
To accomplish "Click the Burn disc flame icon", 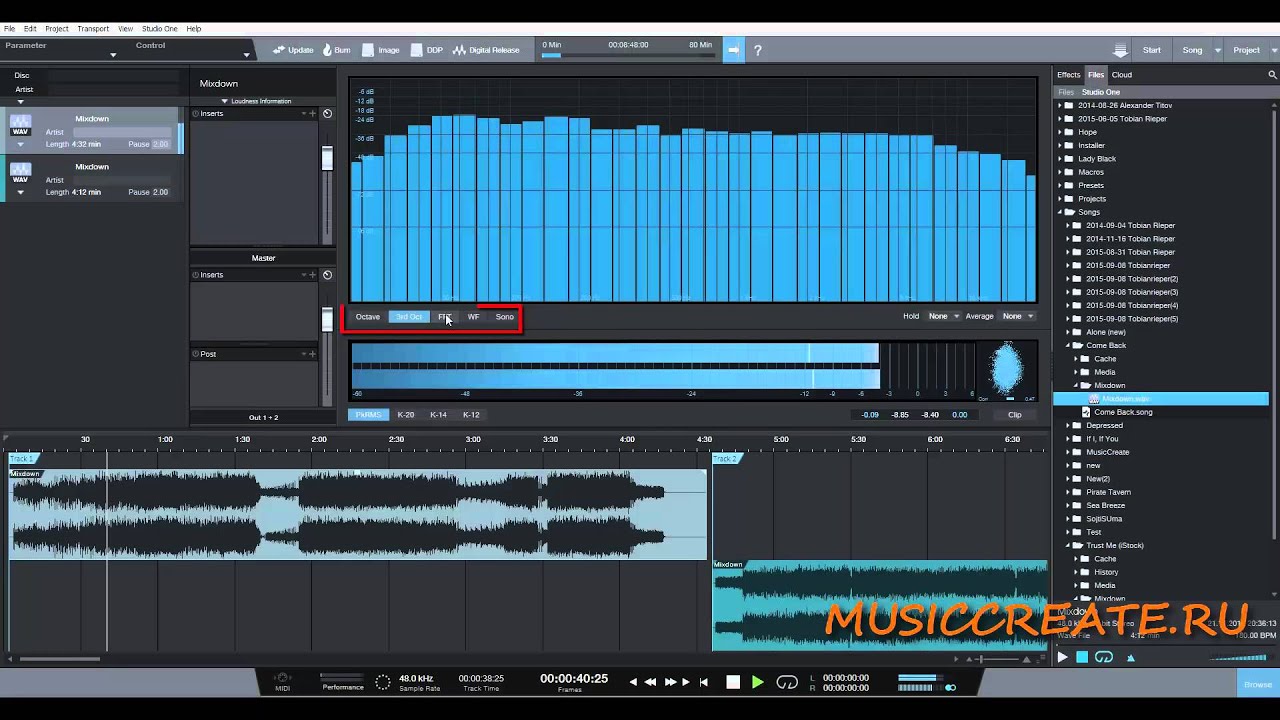I will point(328,50).
